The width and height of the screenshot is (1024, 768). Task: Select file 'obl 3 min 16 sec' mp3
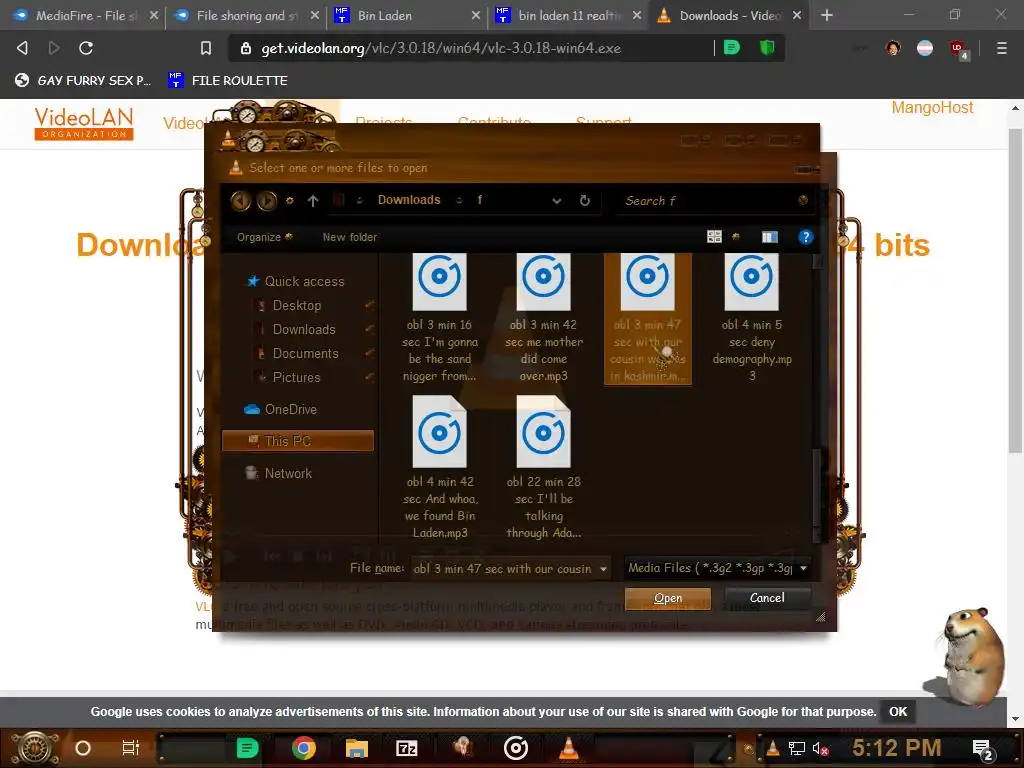point(440,318)
